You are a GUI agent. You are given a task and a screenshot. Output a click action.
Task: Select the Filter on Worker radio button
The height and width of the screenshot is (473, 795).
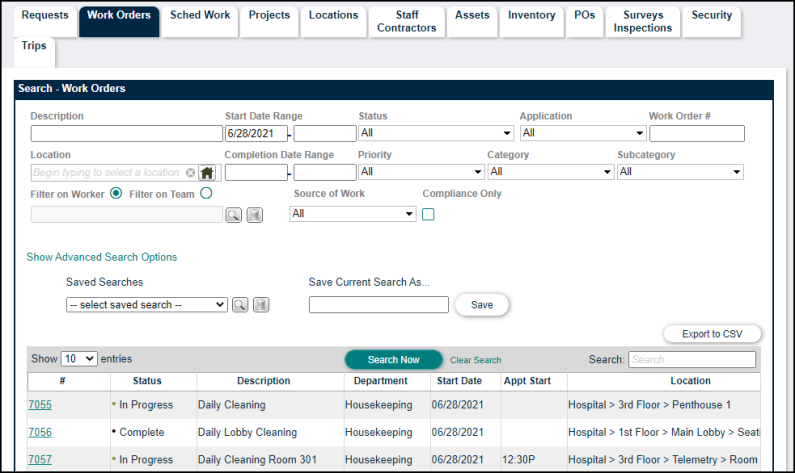click(116, 193)
